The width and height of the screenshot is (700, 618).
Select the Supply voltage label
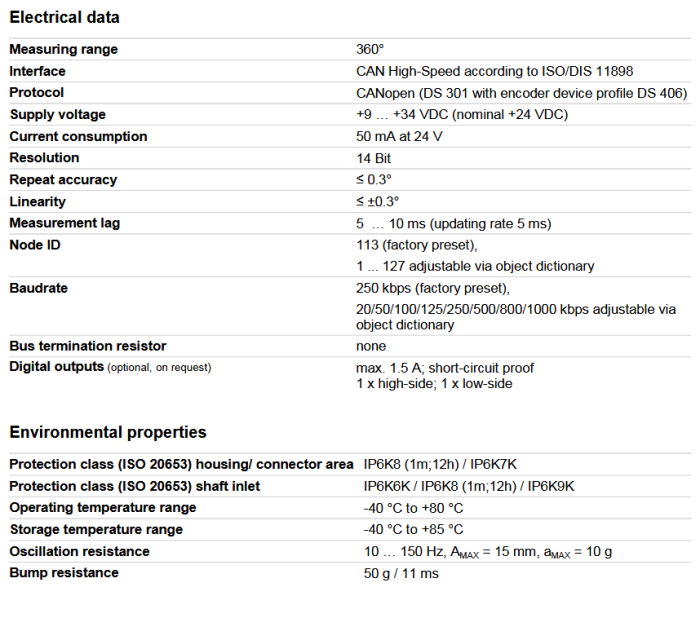pyautogui.click(x=57, y=114)
